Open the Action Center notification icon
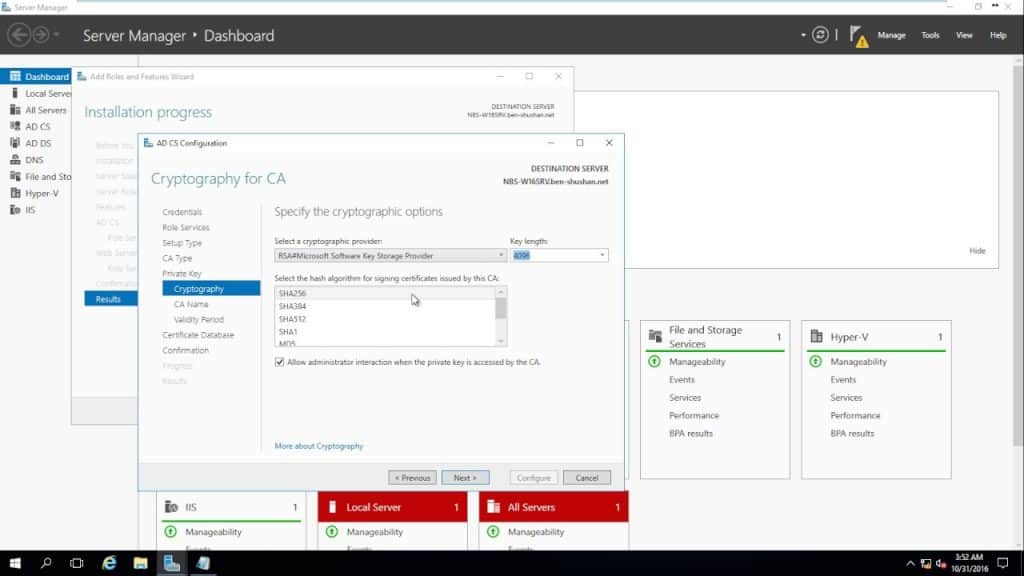Image resolution: width=1024 pixels, height=576 pixels. (1003, 563)
